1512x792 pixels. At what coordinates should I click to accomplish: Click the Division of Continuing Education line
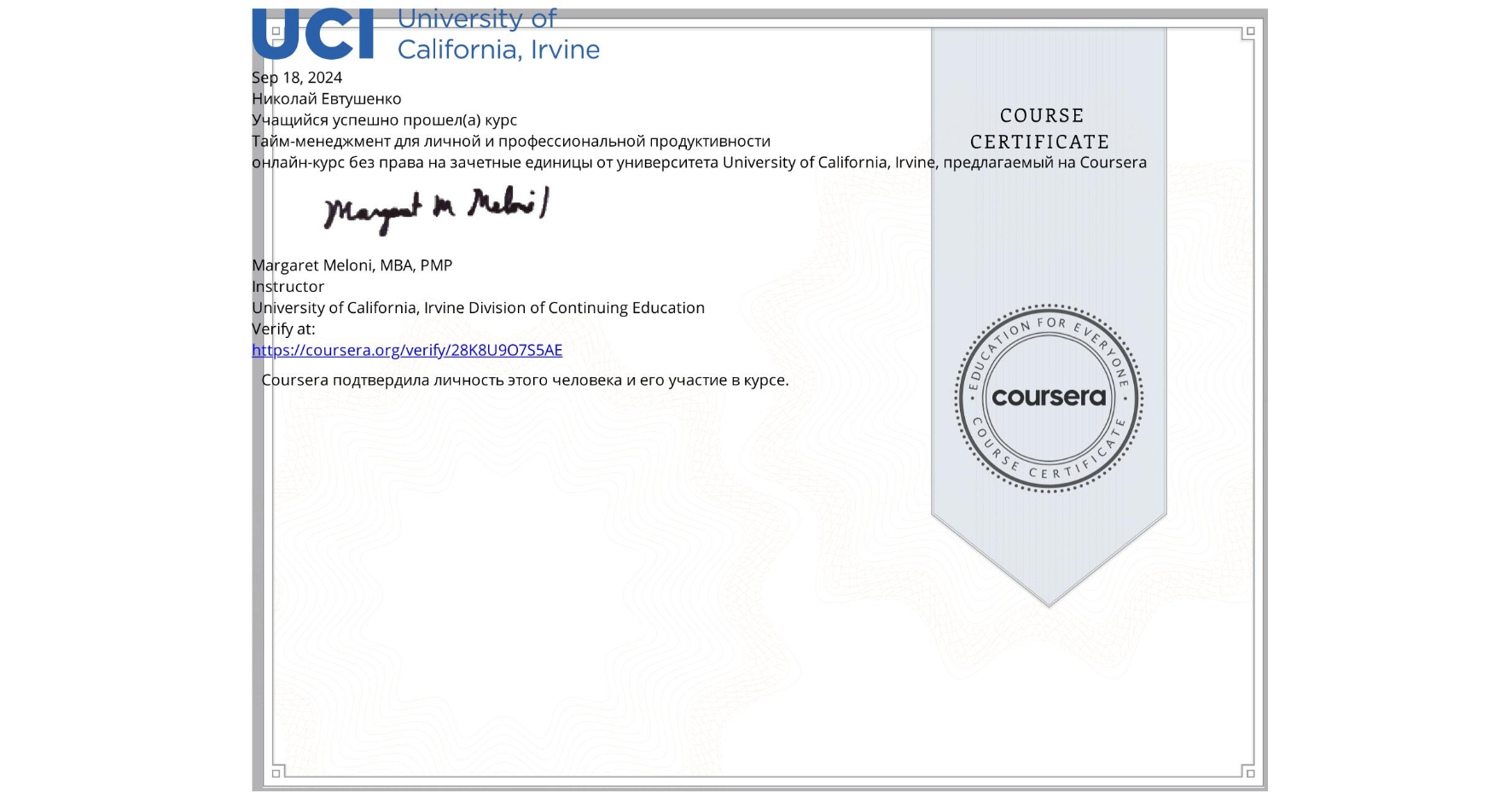pos(478,308)
